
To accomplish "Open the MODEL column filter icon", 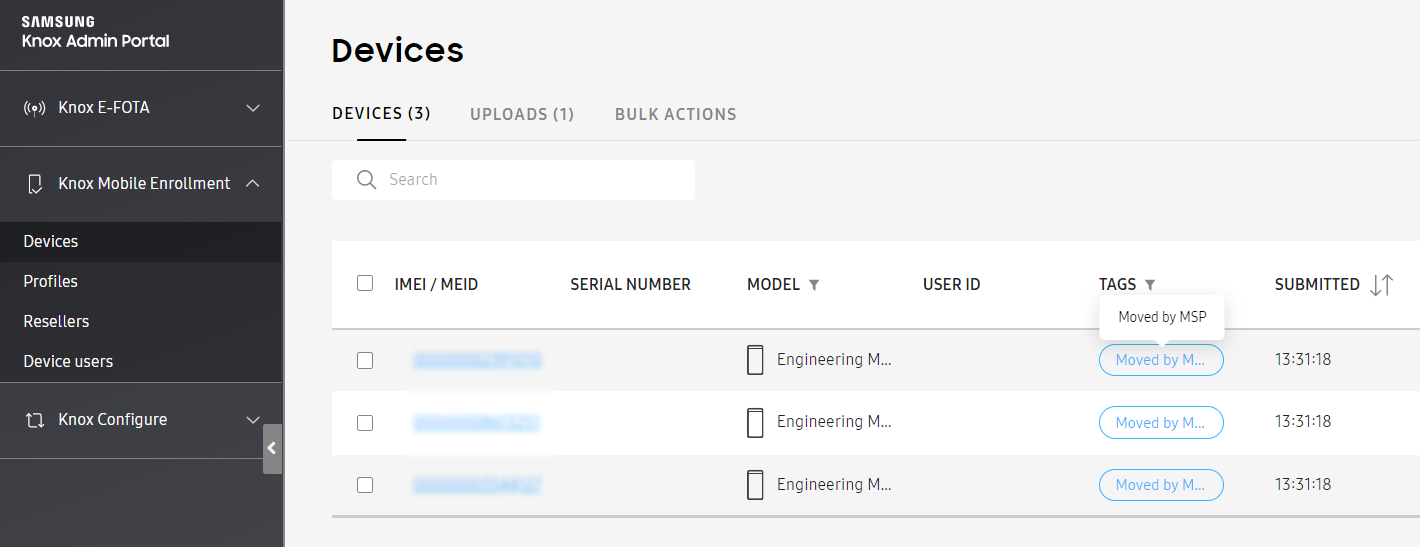I will 814,285.
